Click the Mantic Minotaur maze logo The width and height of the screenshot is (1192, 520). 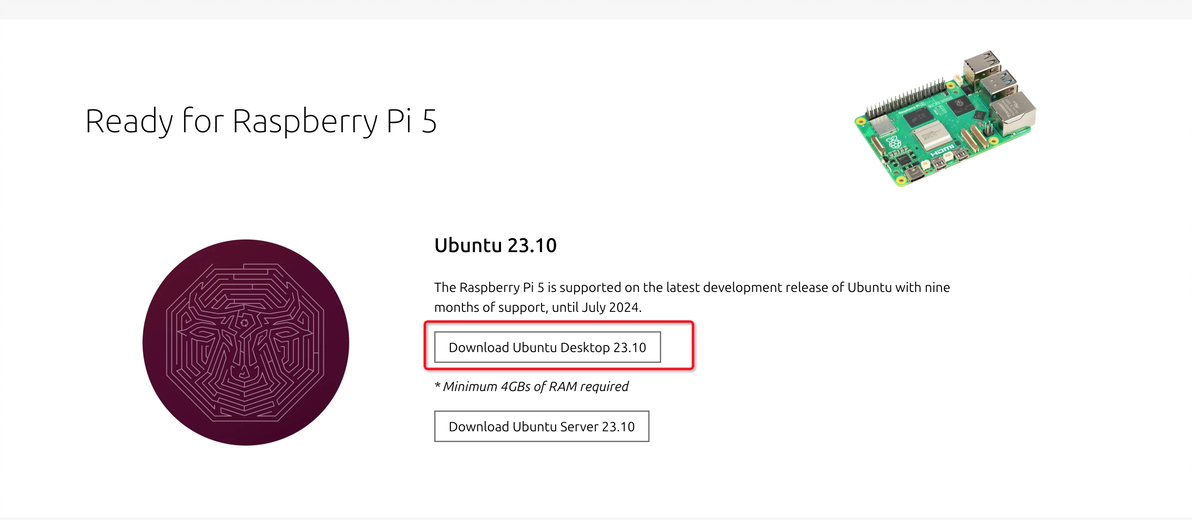point(246,342)
